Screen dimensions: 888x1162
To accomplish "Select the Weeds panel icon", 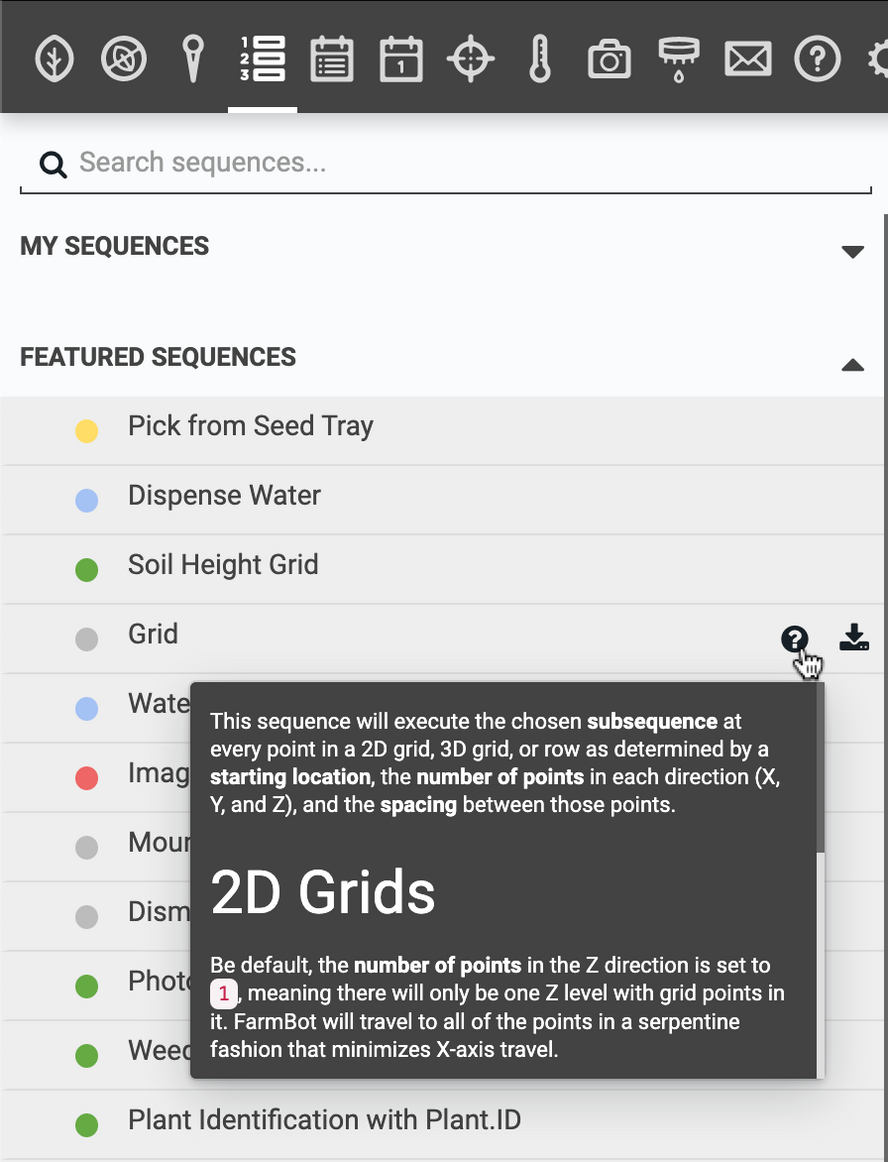I will 123,57.
